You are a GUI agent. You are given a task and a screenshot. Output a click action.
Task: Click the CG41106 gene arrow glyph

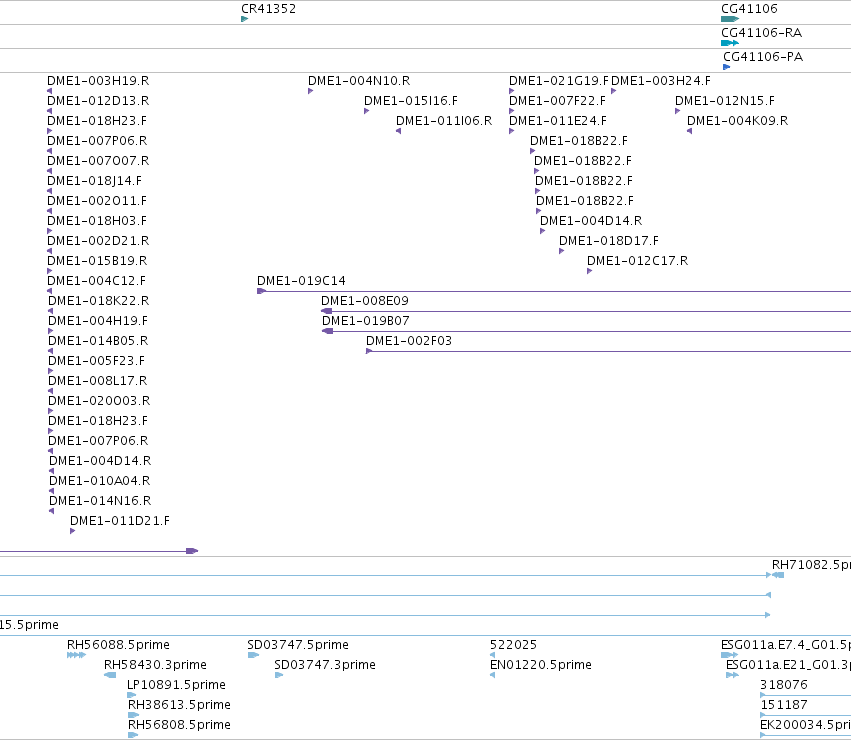point(730,19)
